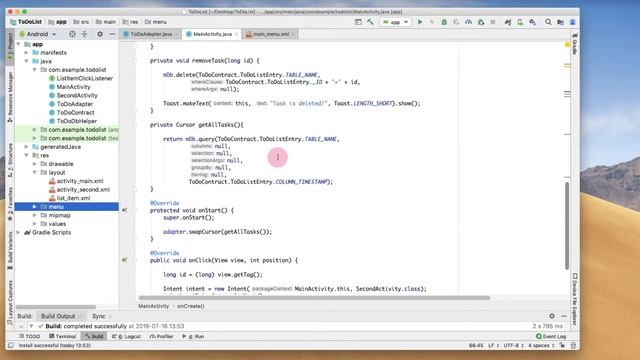Switch to the main_menu.xml tab
640x360 pixels.
(x=270, y=34)
